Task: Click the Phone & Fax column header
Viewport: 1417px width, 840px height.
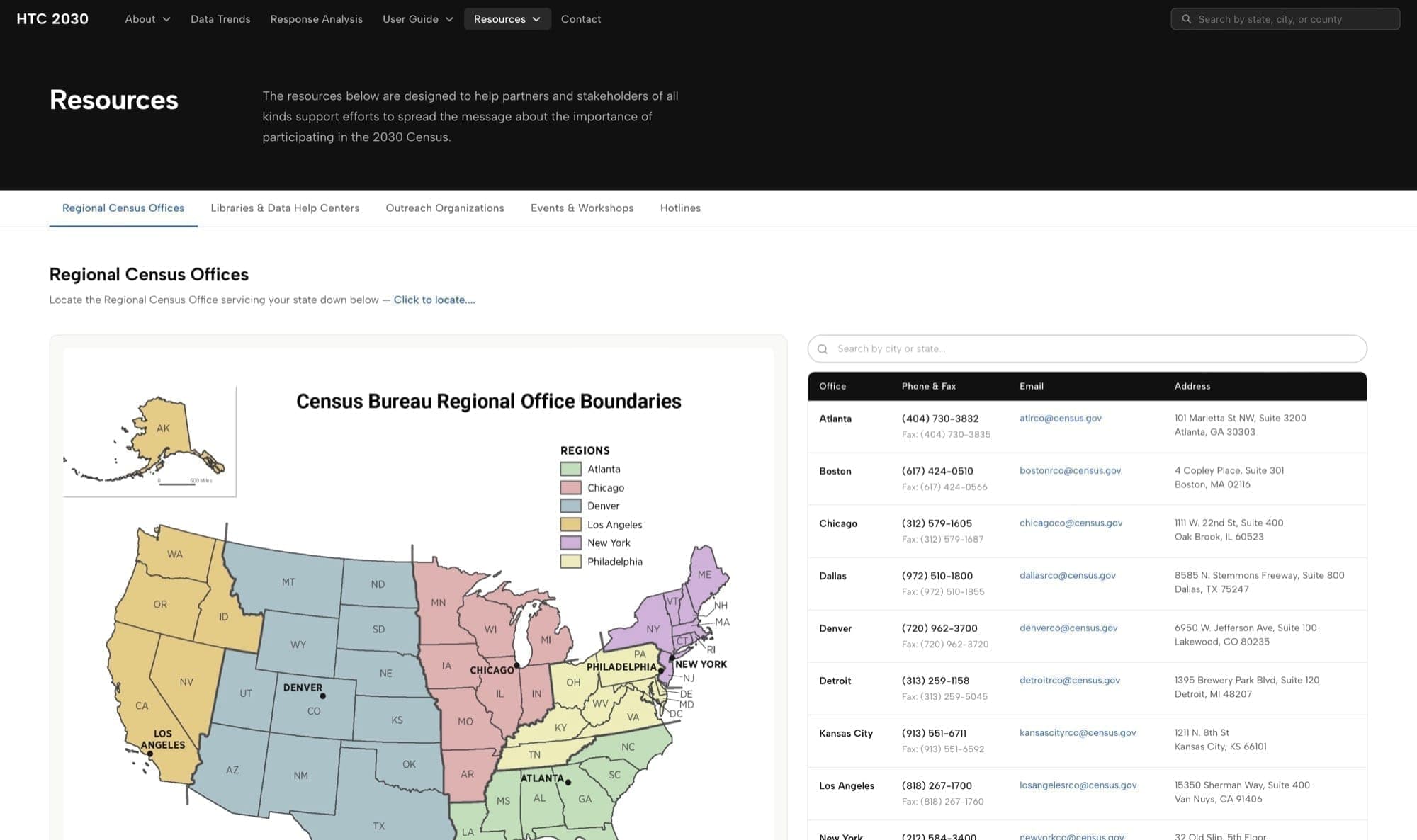Action: pos(929,386)
